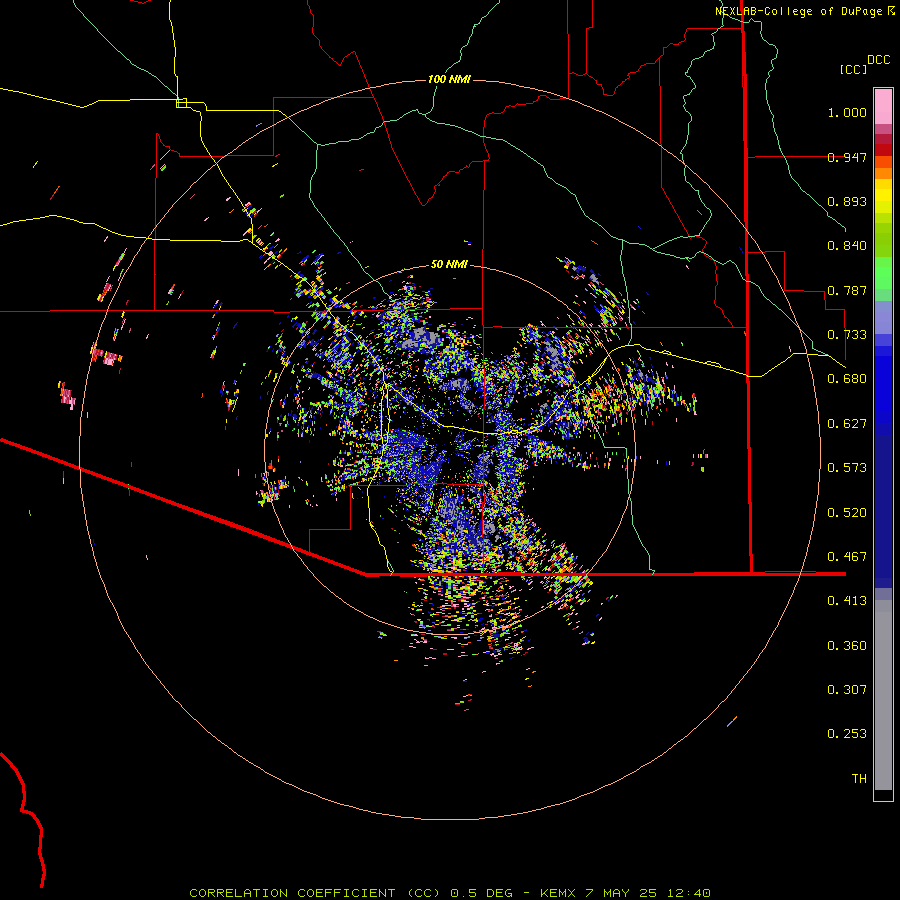Click the [CC] legend unit label
Screen dimensions: 900x900
tap(853, 69)
